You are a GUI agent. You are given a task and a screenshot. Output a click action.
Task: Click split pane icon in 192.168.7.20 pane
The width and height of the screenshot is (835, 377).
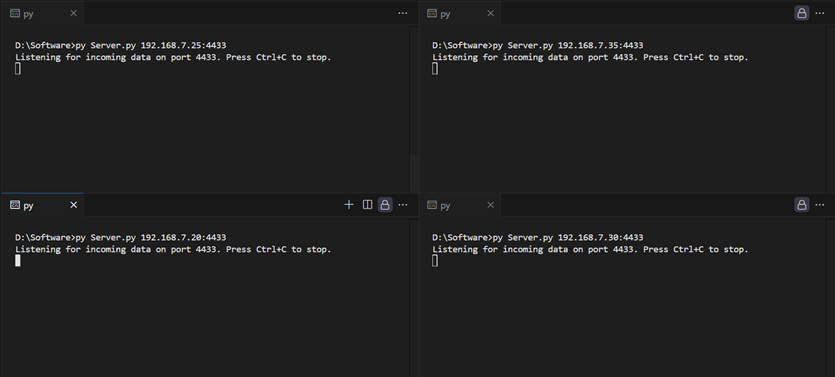tap(367, 204)
